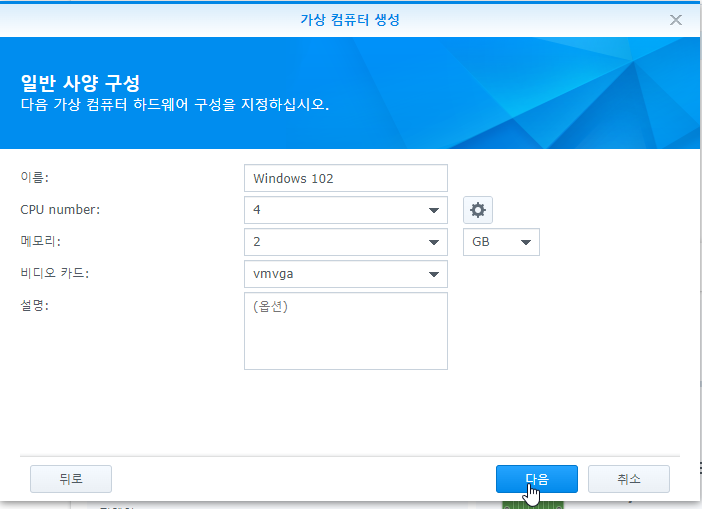The height and width of the screenshot is (509, 702).
Task: Click the 다음 가상 컴퓨터 하드웨어 구성을 지정하십시오 subtitle
Action: pos(175,105)
